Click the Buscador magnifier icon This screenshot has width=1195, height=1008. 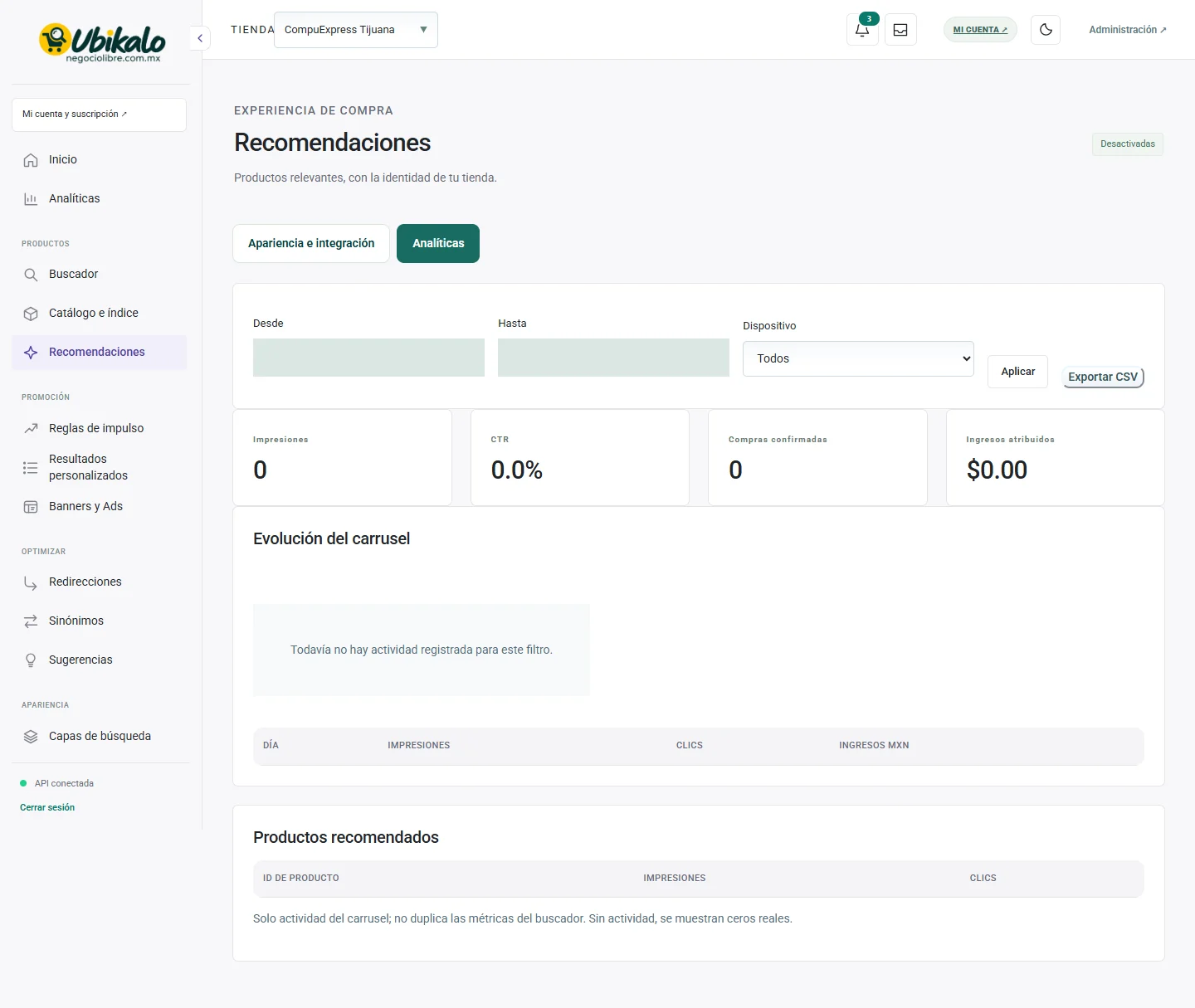coord(31,275)
